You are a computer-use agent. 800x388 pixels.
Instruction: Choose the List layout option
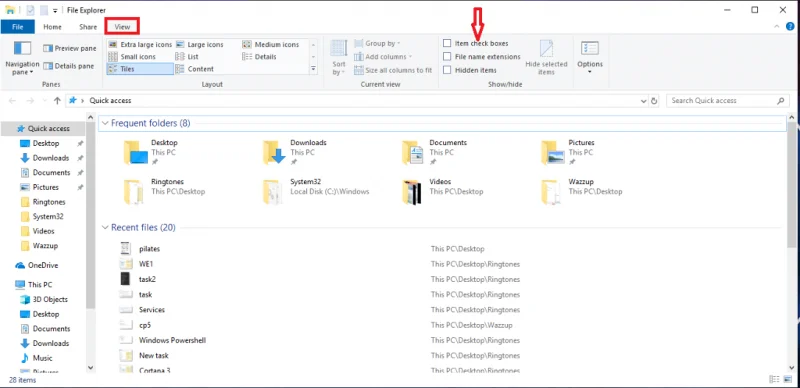coord(187,57)
